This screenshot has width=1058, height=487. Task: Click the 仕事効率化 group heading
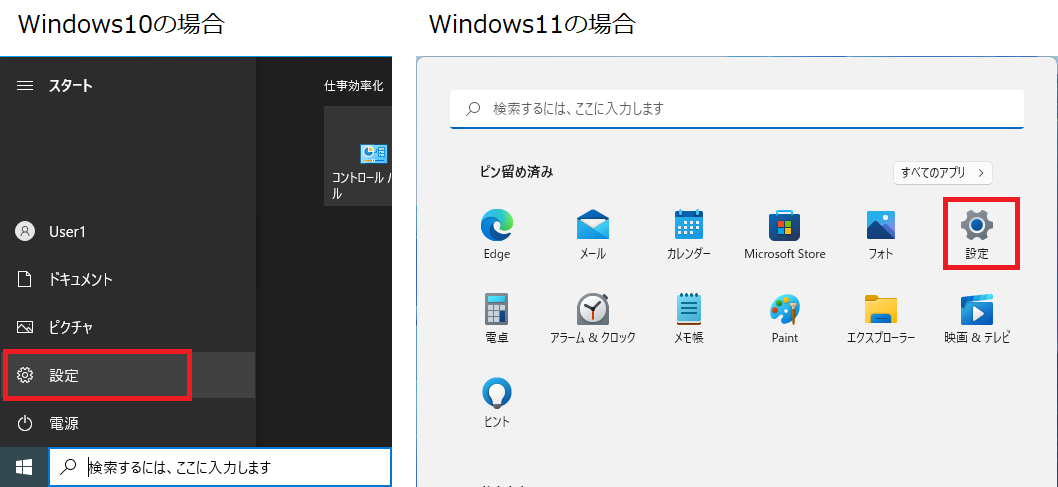tap(354, 86)
